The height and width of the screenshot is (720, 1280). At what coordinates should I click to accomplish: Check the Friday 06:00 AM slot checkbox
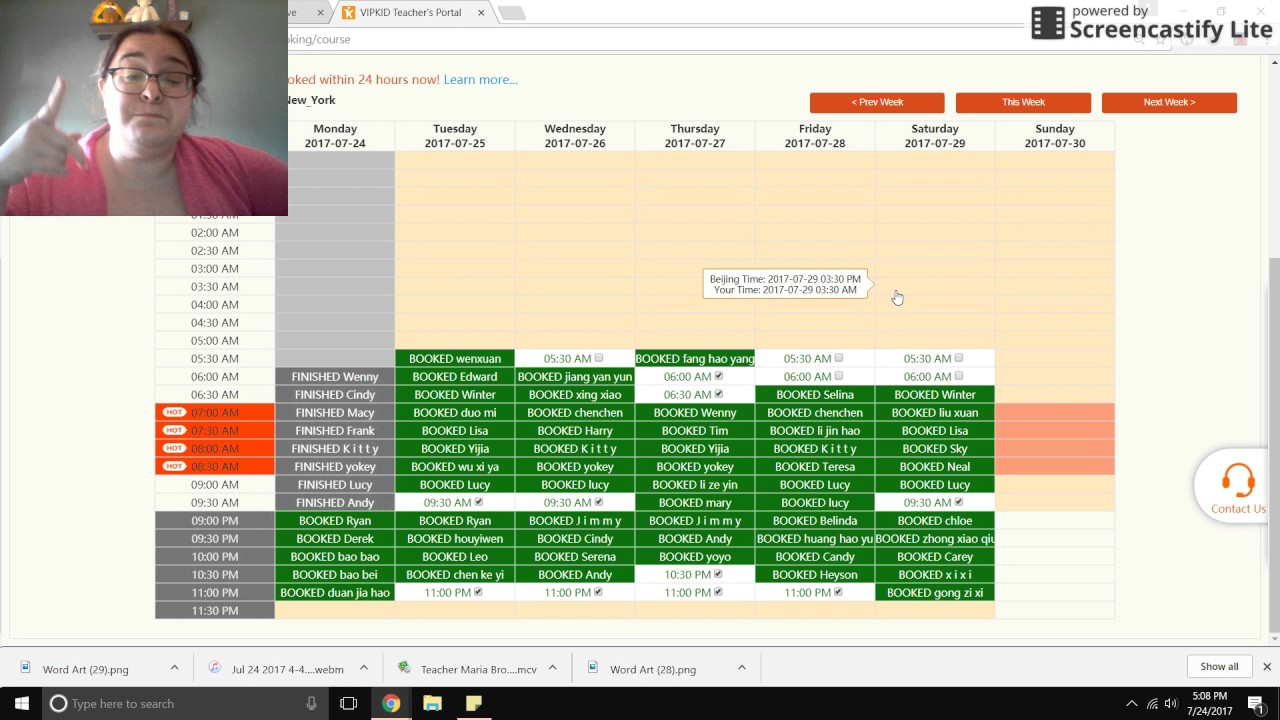coord(839,376)
